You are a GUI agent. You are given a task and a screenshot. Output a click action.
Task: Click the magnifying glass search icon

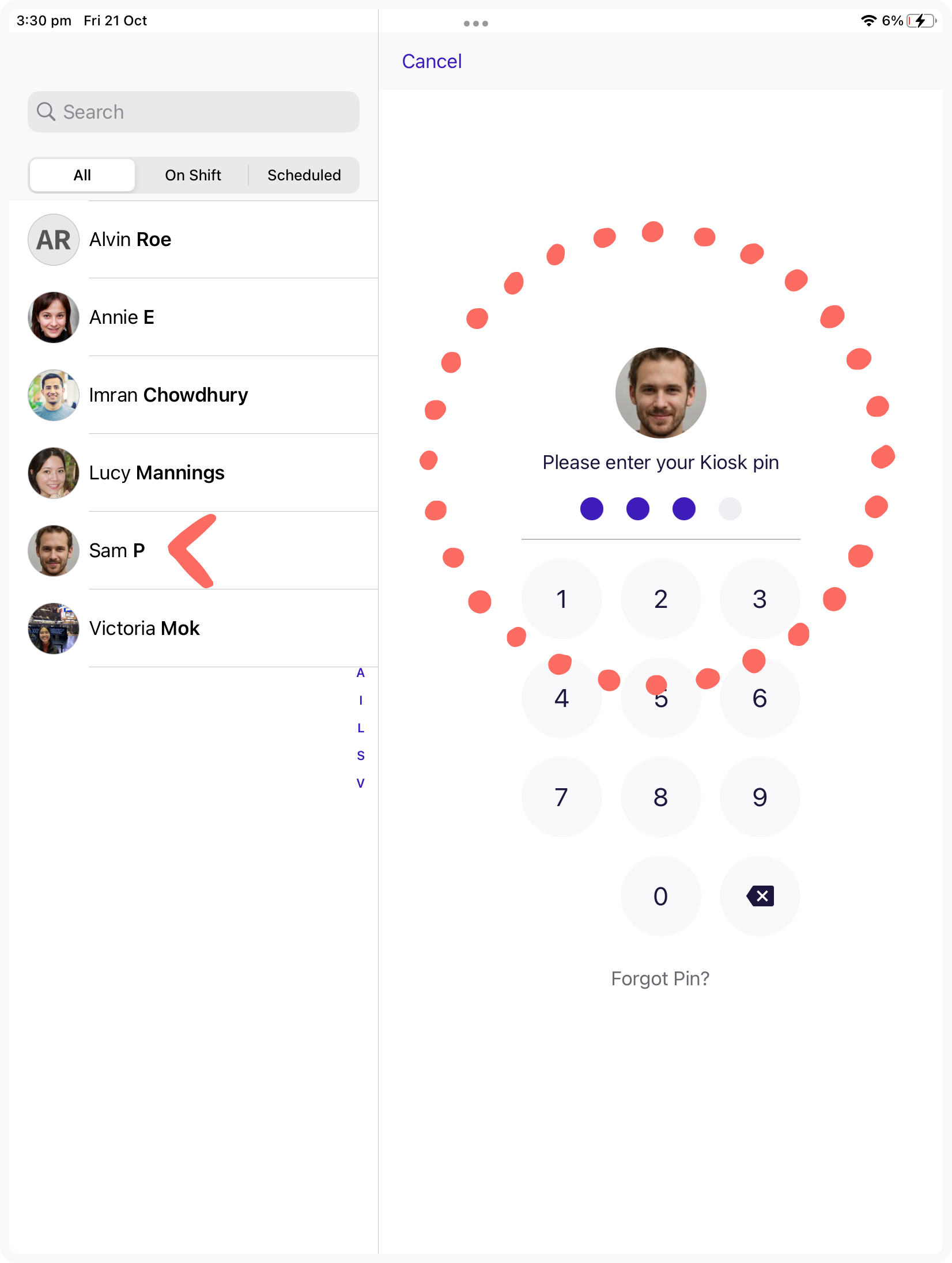tap(46, 112)
